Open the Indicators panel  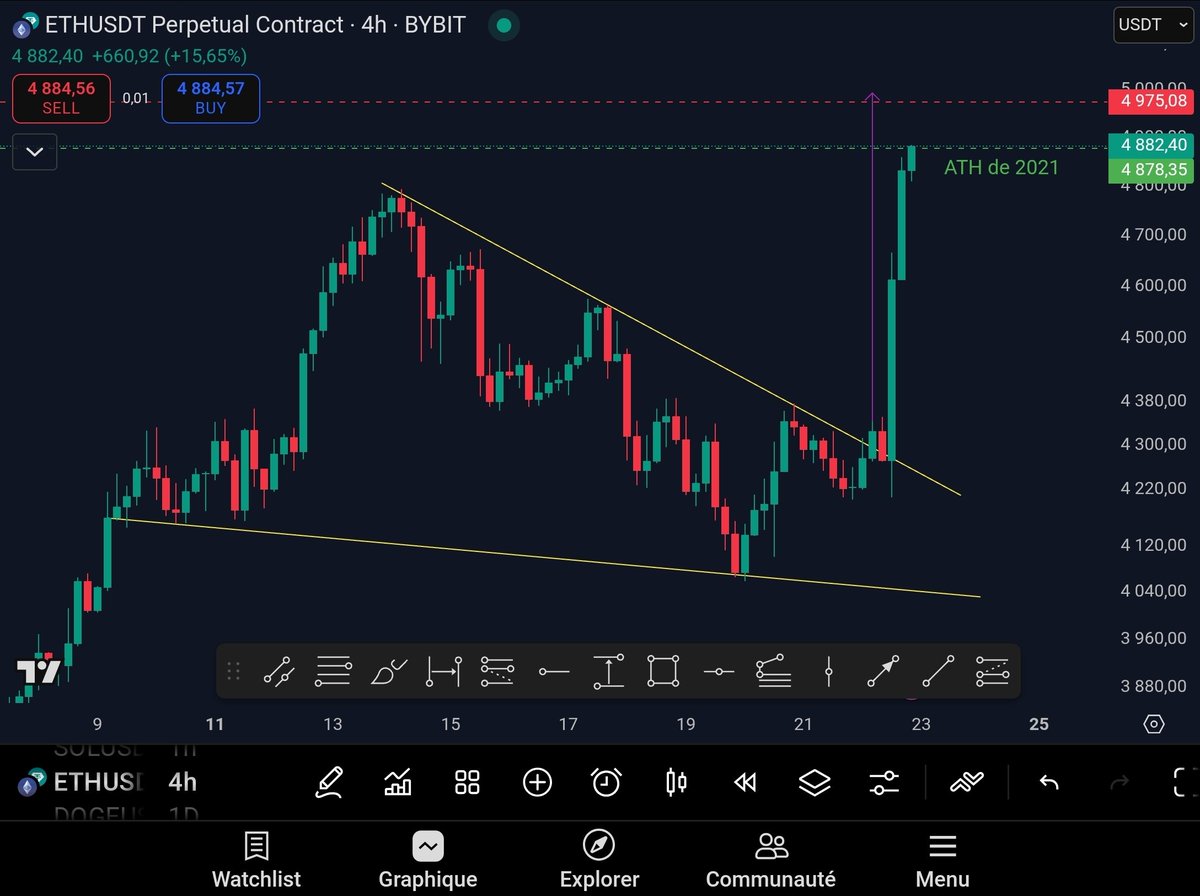(x=398, y=782)
